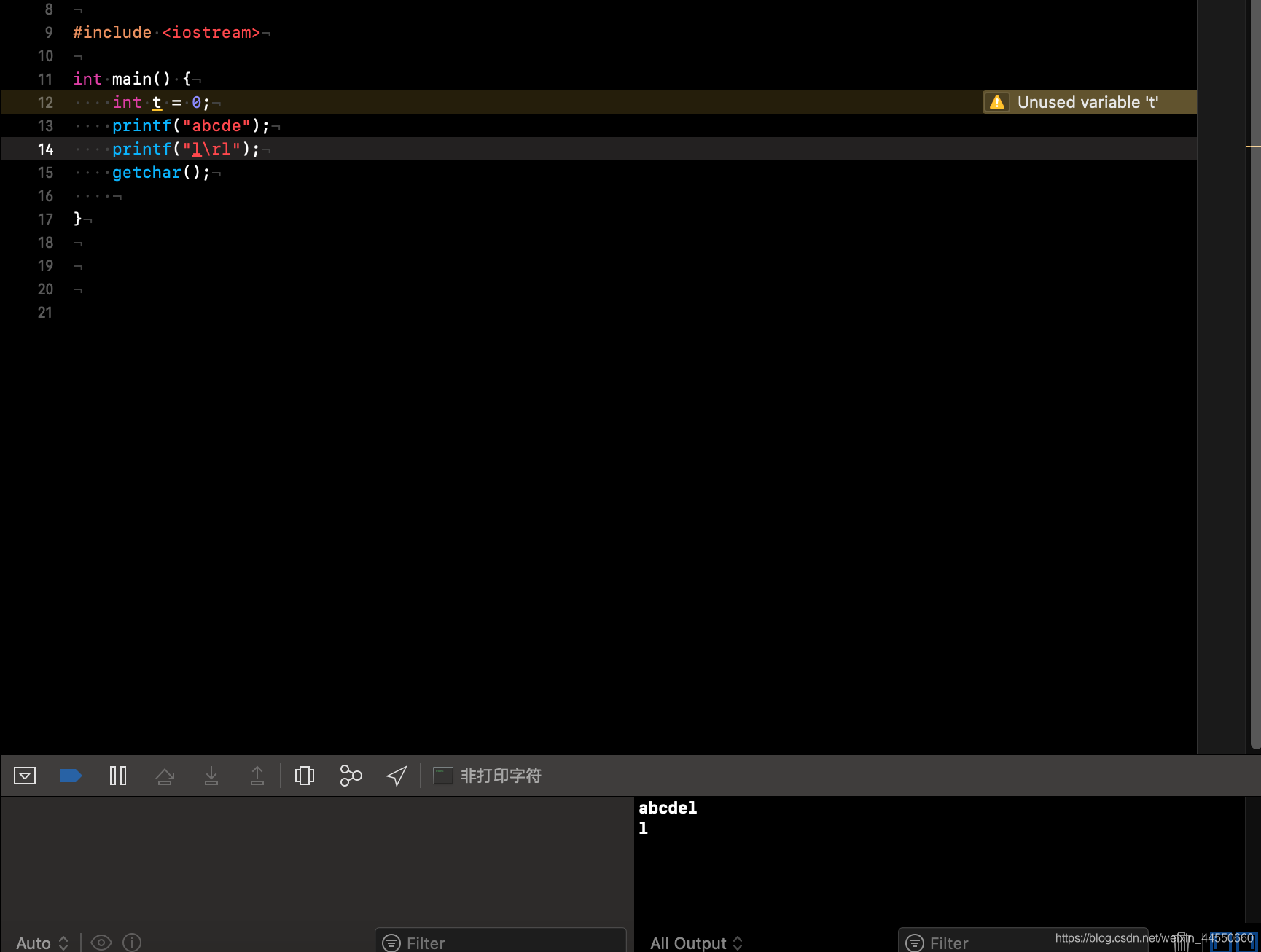Click the variable info icon

pos(132,943)
